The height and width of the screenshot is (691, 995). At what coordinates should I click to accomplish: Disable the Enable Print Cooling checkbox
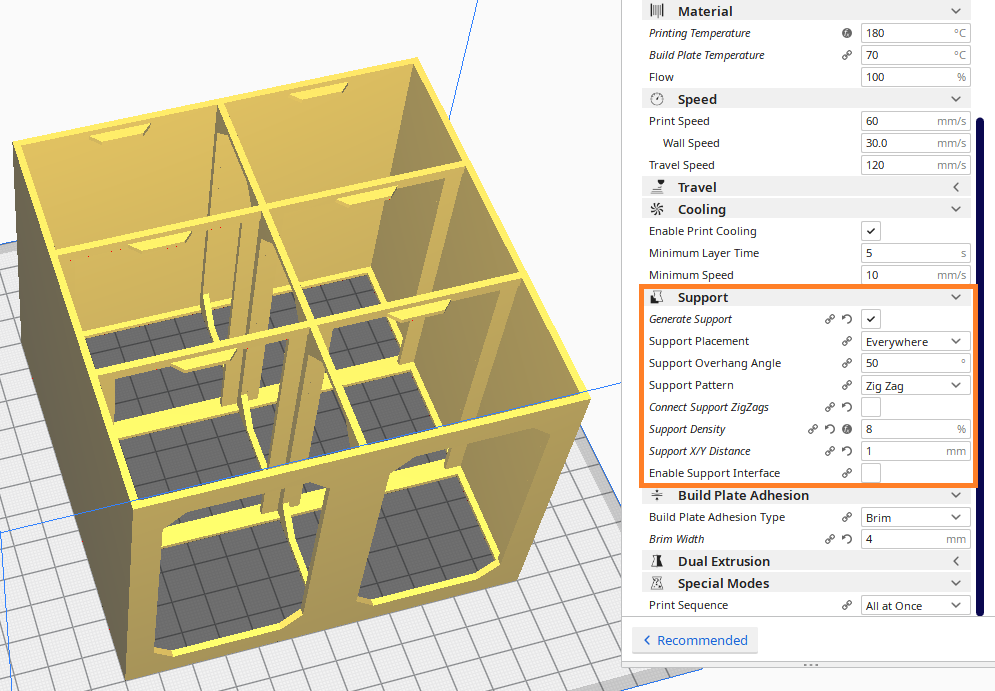pyautogui.click(x=872, y=231)
